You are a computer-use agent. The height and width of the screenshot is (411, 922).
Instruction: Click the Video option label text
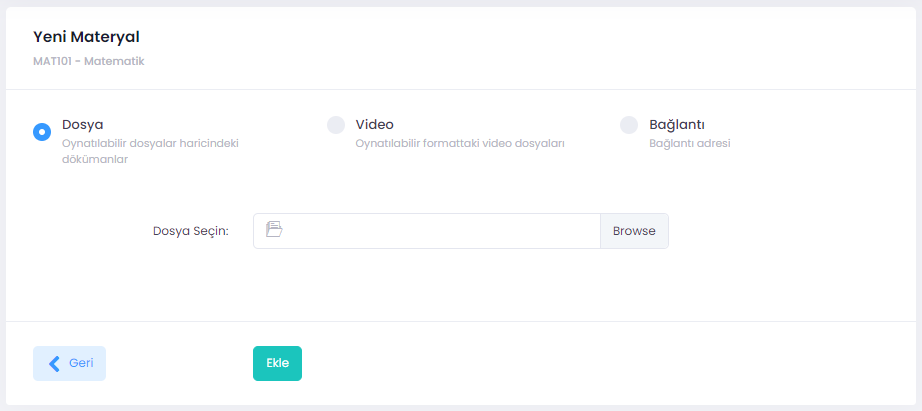tap(375, 125)
